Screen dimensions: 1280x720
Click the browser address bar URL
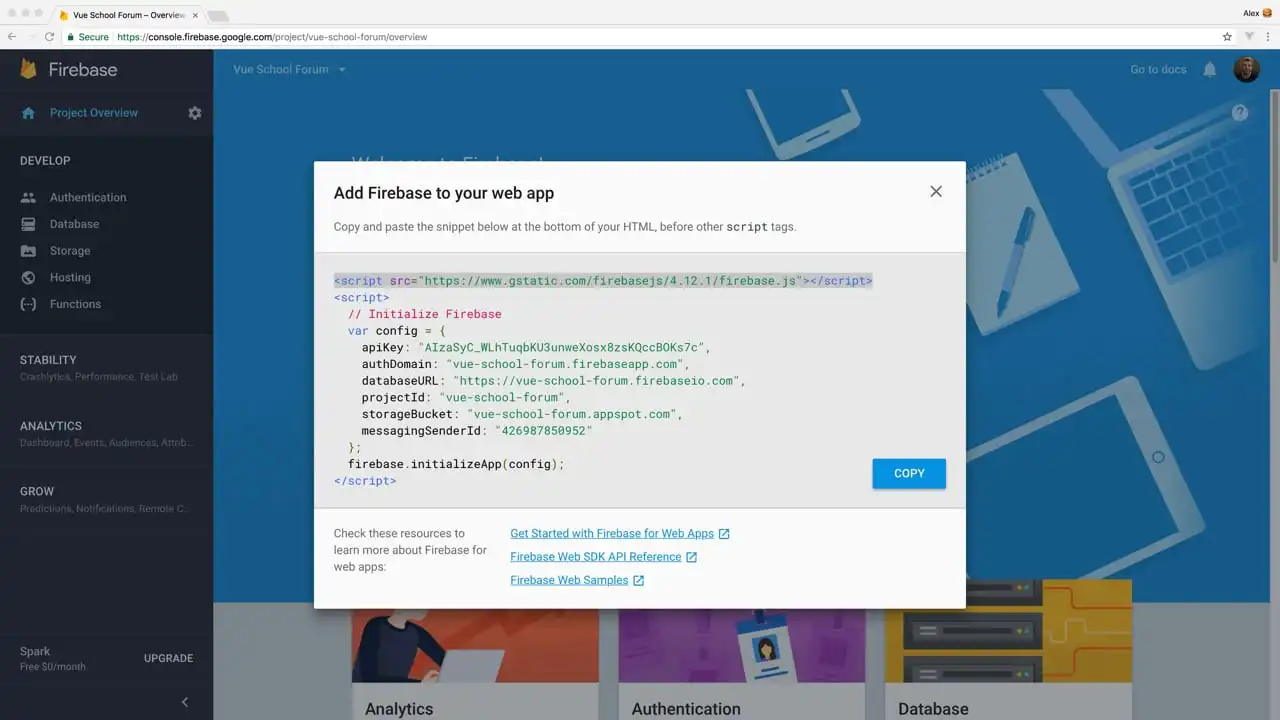point(272,37)
